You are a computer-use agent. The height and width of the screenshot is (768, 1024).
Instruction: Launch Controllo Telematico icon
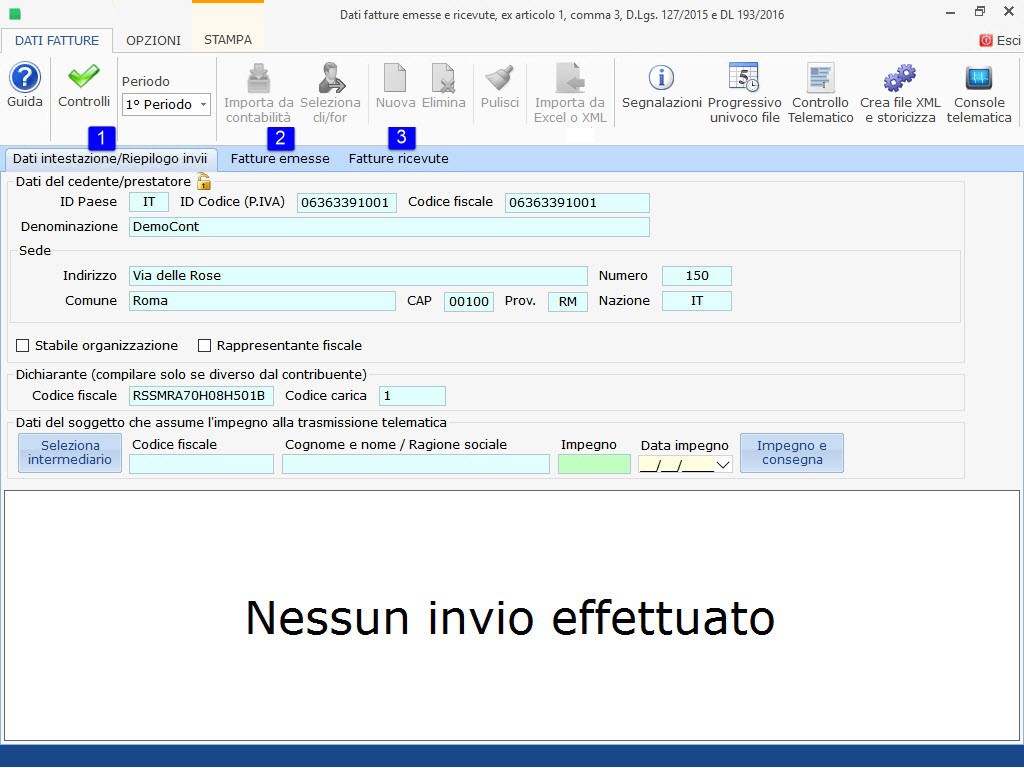[x=820, y=77]
